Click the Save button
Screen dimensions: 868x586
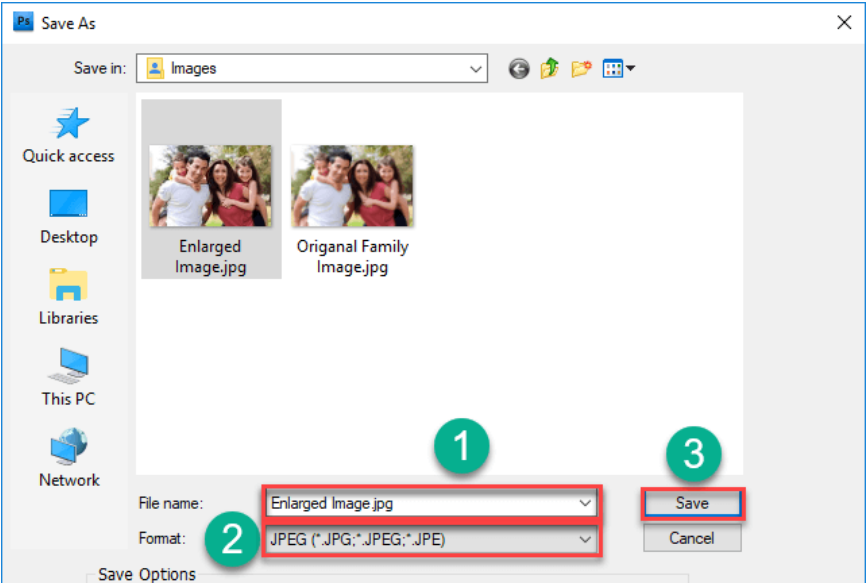click(x=691, y=503)
